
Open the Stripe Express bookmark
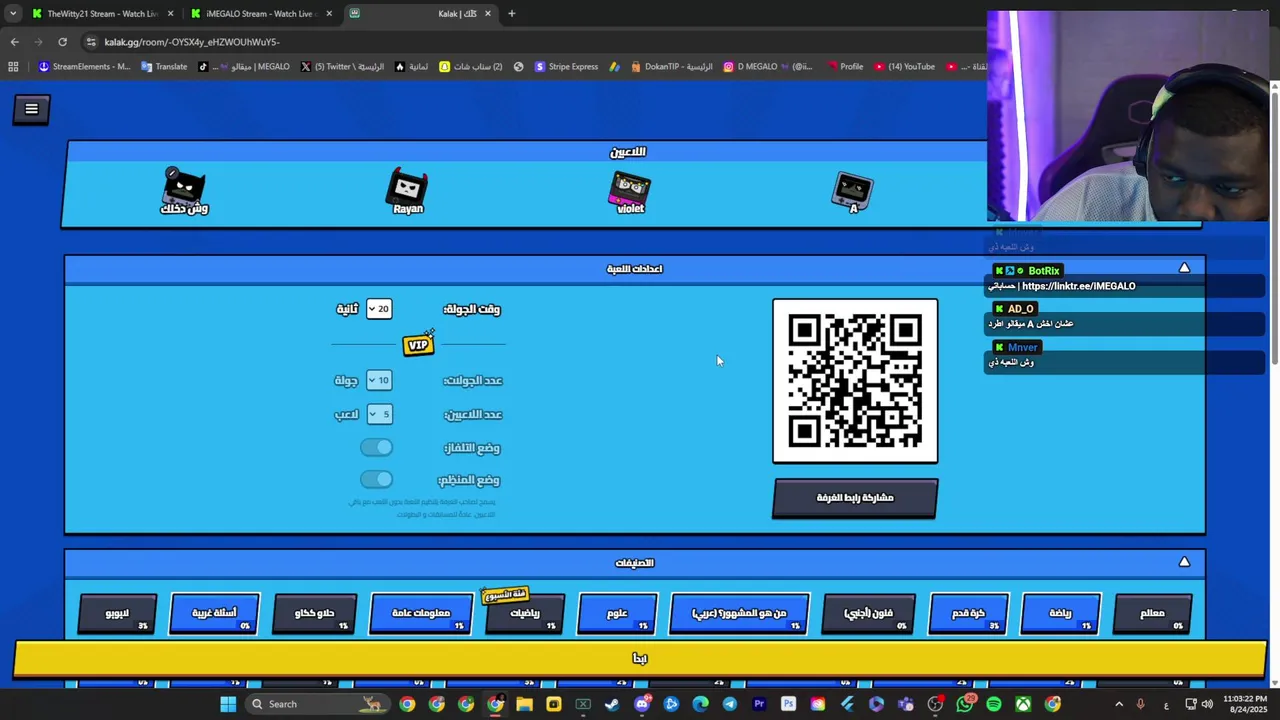(x=566, y=67)
